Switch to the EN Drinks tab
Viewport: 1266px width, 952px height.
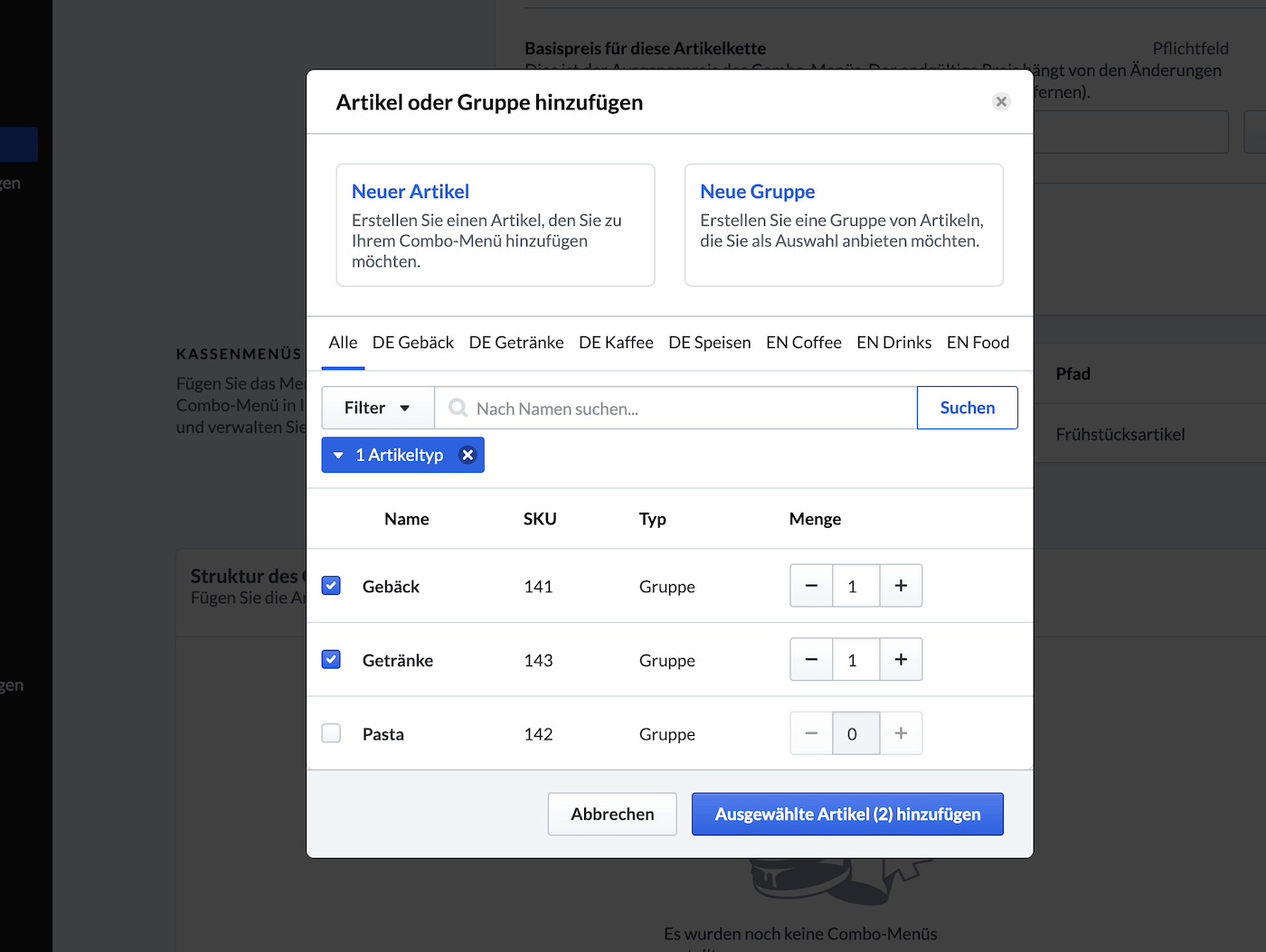click(x=894, y=343)
